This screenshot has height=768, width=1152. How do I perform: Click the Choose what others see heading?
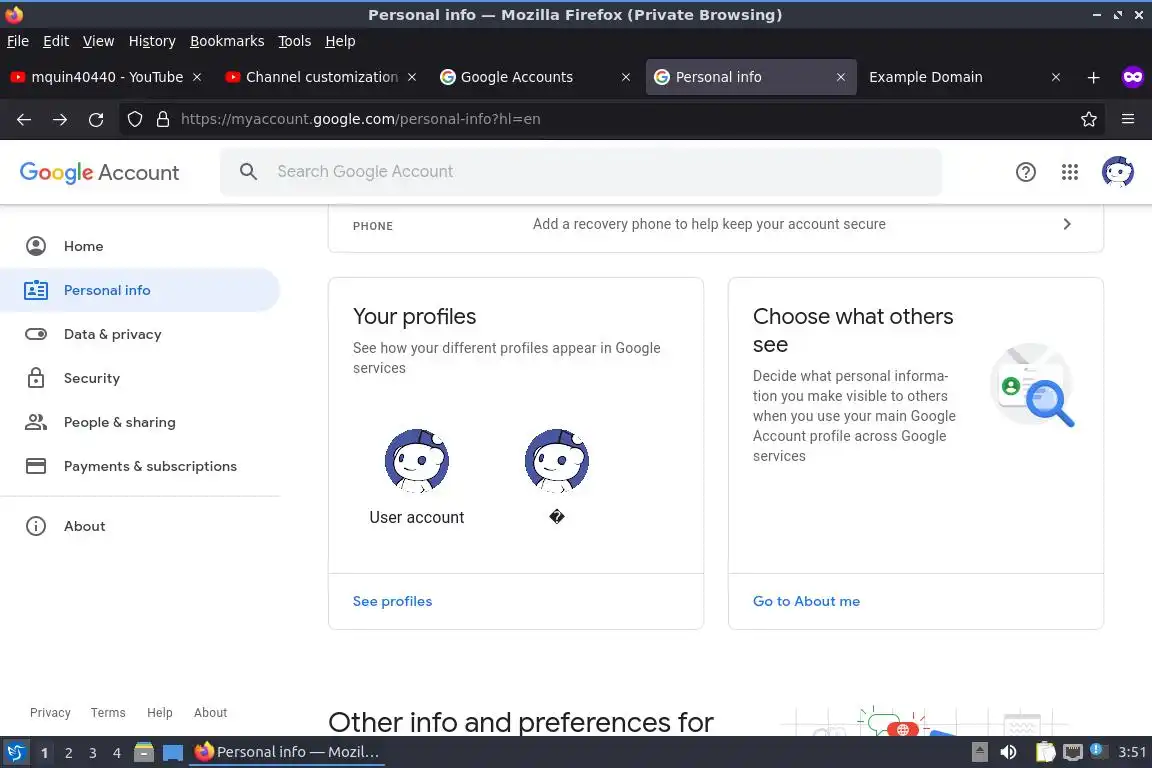853,330
